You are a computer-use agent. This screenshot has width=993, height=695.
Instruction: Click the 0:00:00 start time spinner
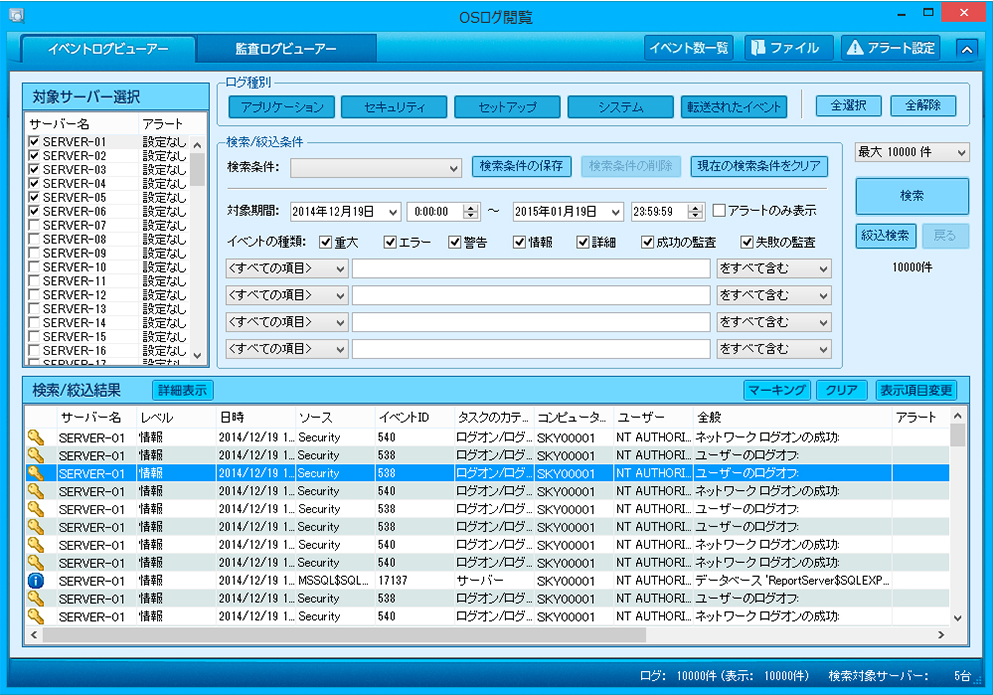click(x=471, y=212)
